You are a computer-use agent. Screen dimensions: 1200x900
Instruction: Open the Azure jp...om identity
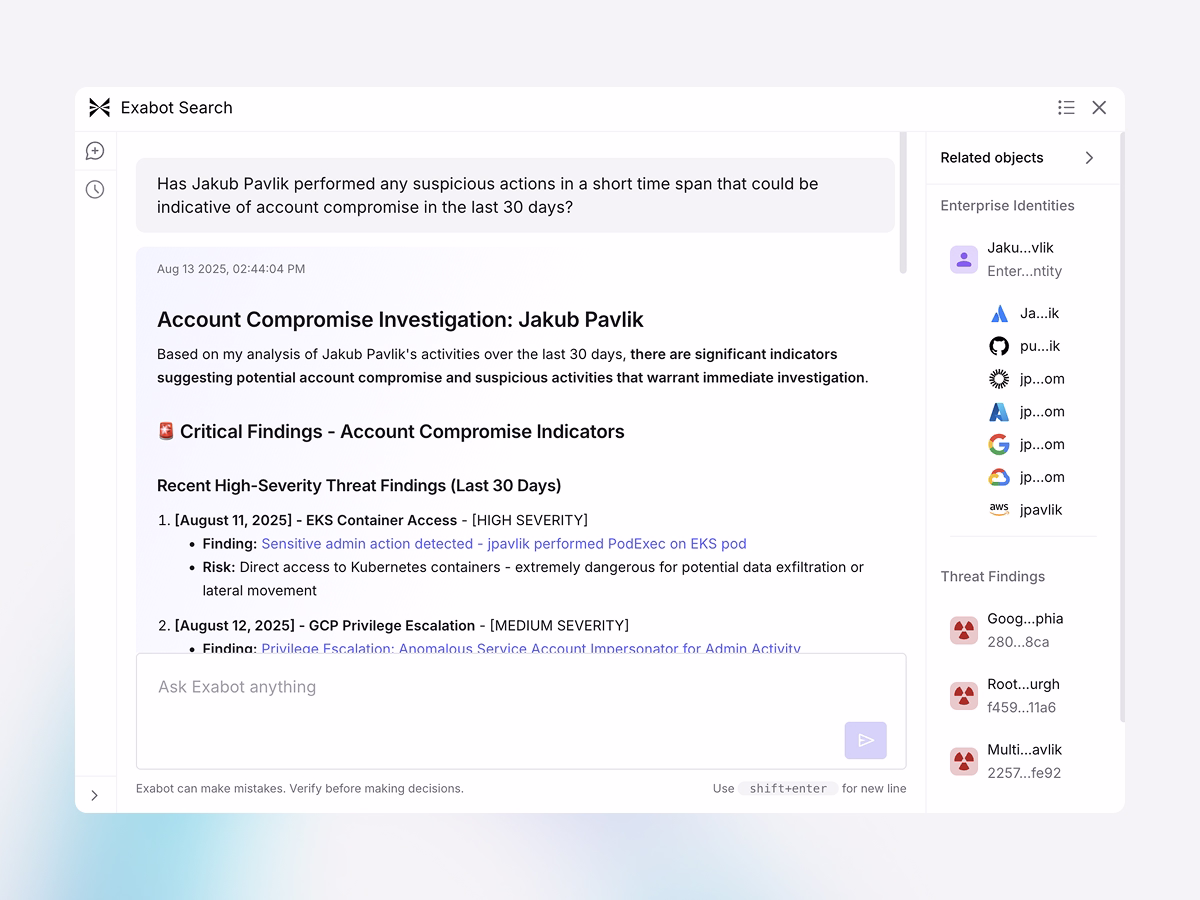click(1026, 412)
